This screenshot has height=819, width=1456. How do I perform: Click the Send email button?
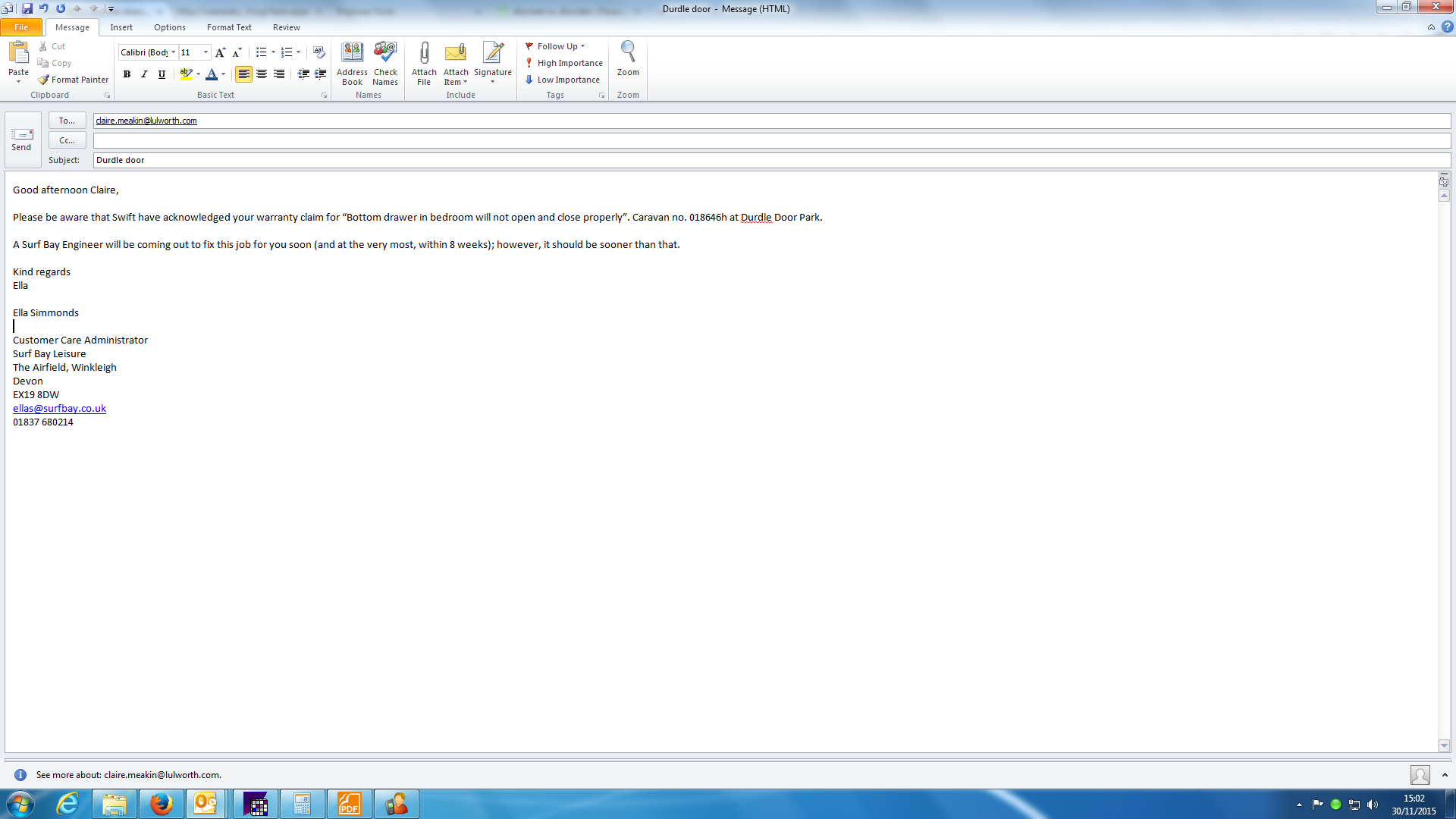[x=22, y=139]
